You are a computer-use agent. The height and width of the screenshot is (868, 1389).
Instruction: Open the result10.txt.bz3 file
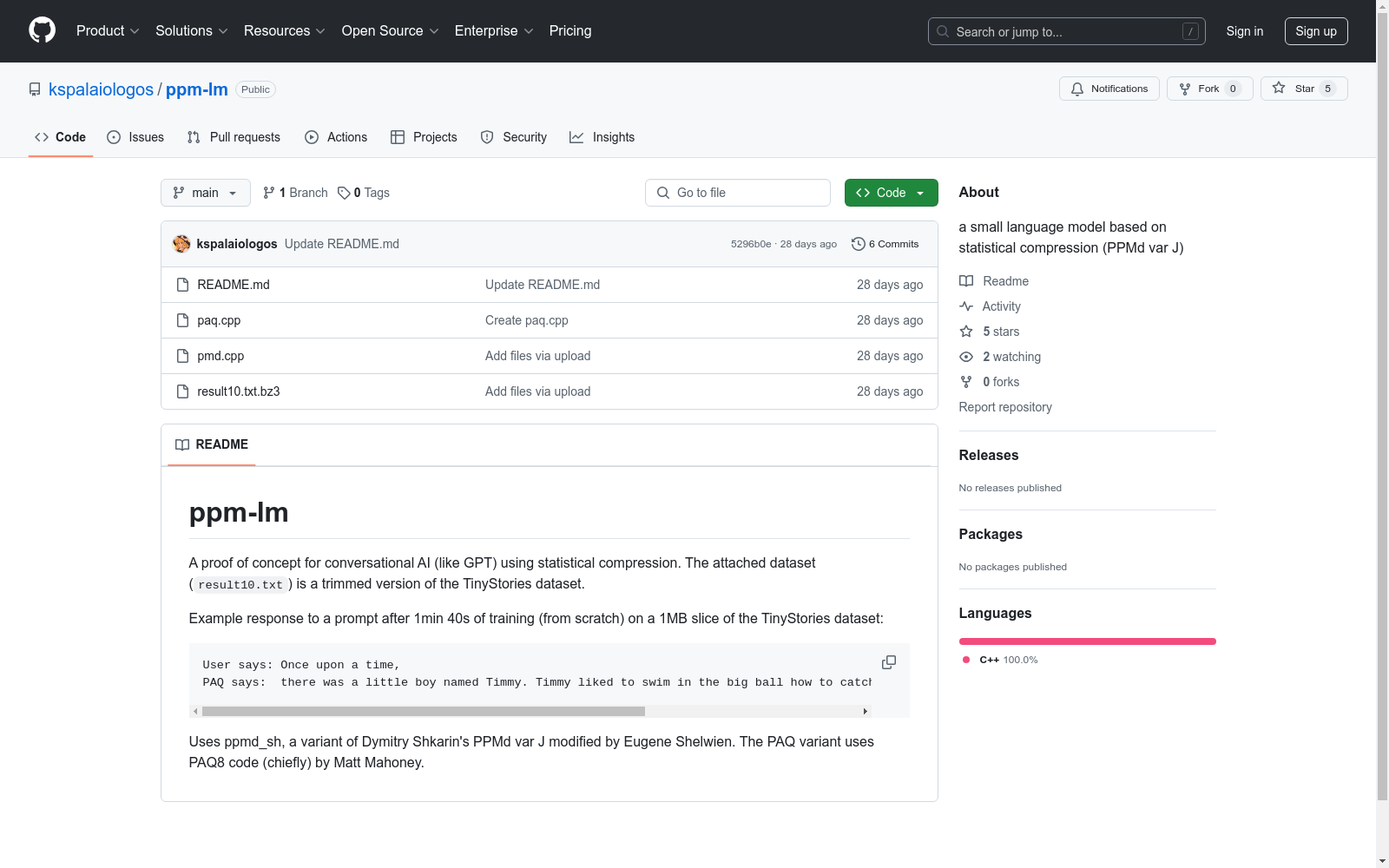point(239,391)
